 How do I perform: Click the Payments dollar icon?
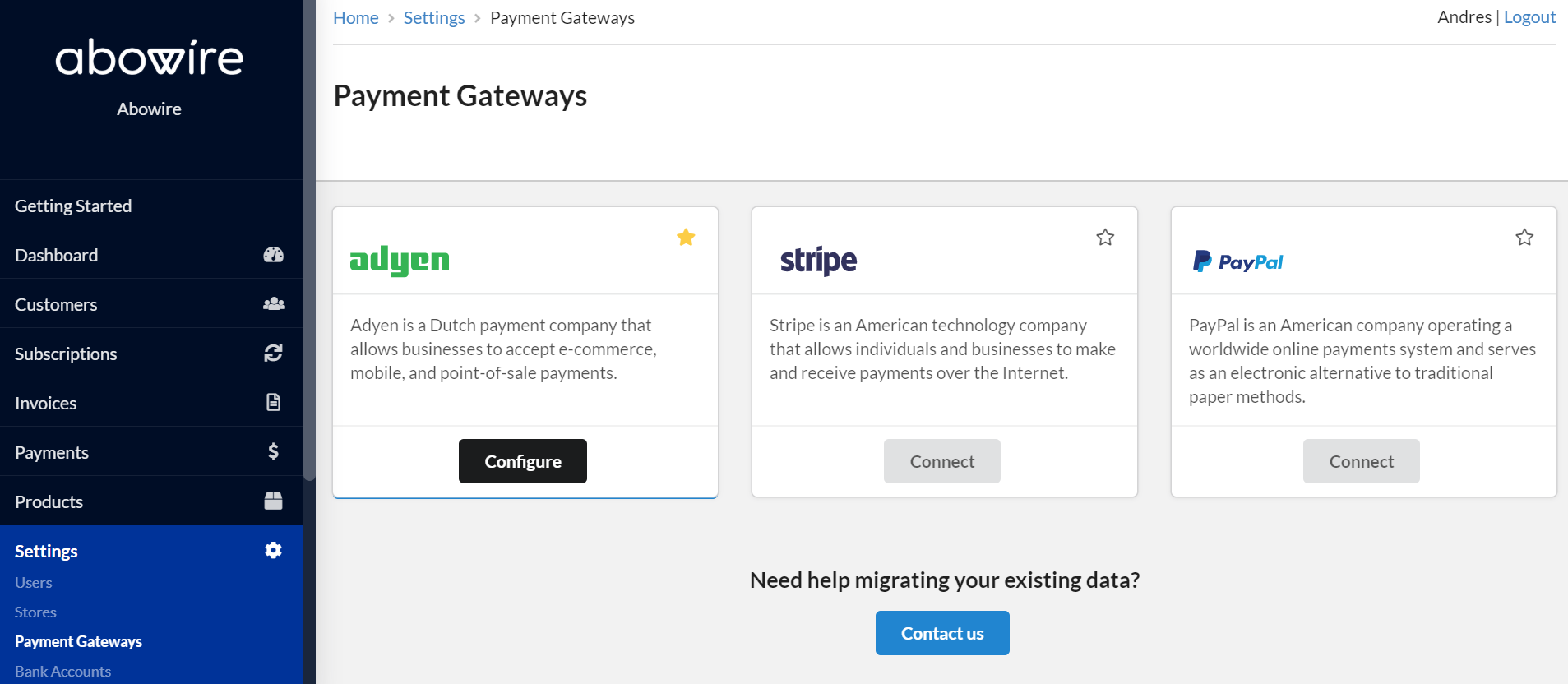click(274, 451)
